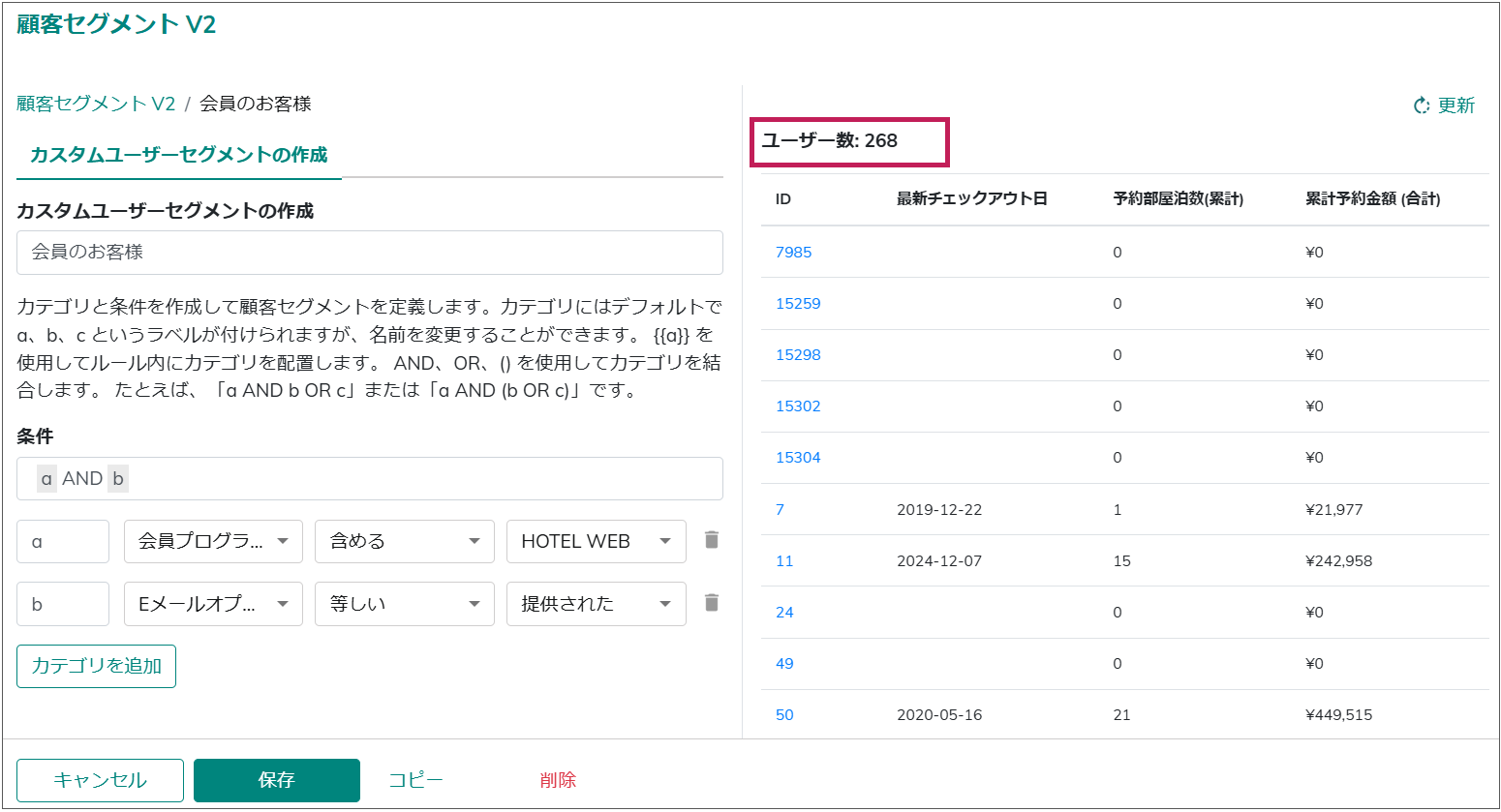Open user ID 49
The width and height of the screenshot is (1501, 812).
(784, 663)
